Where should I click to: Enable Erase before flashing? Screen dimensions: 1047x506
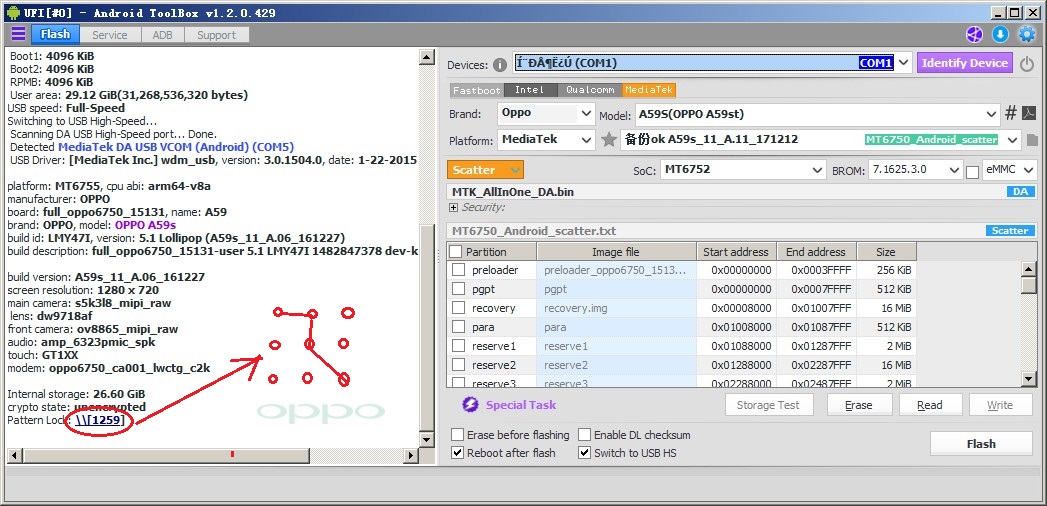point(457,435)
